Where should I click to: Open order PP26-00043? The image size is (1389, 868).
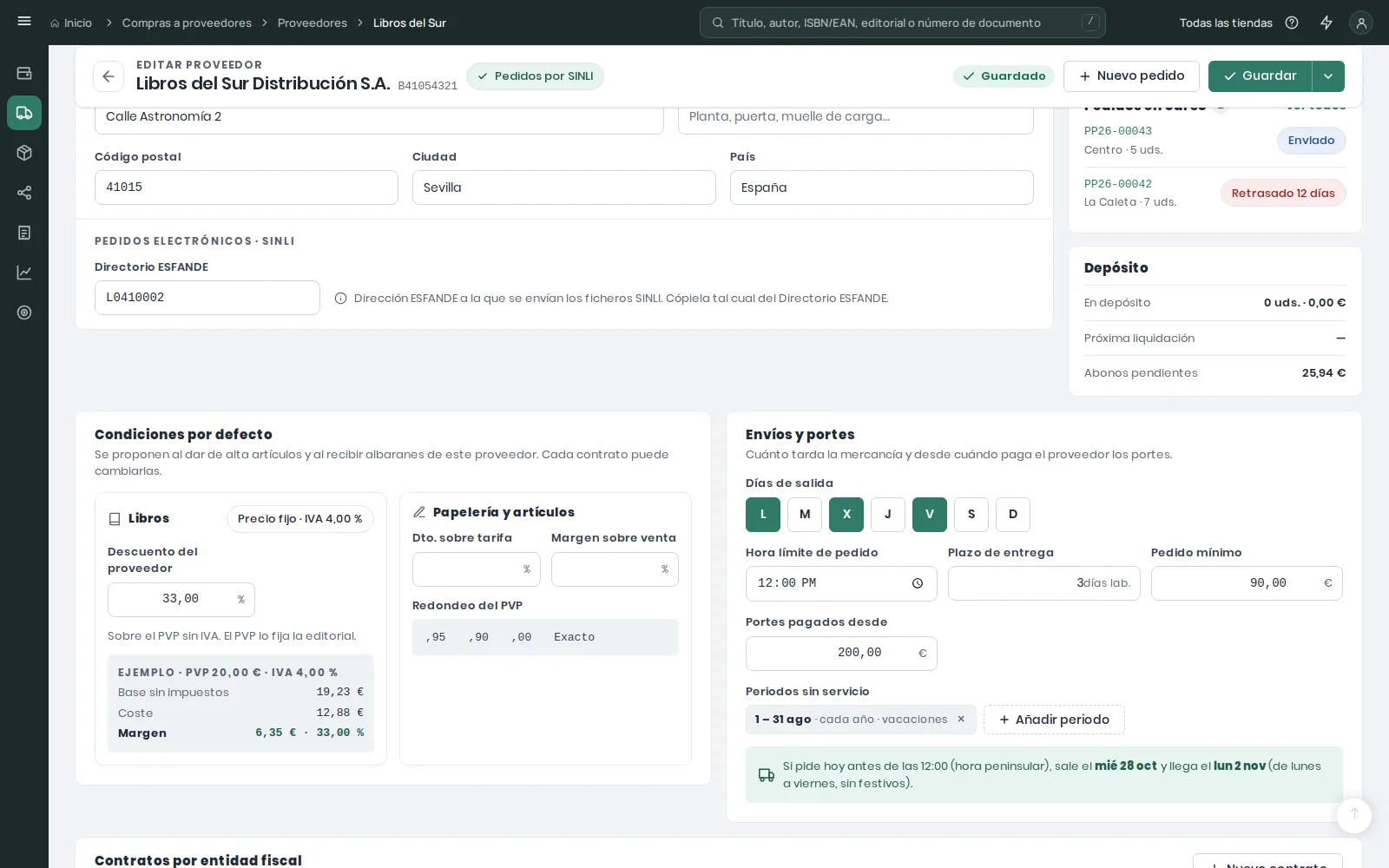click(1118, 131)
